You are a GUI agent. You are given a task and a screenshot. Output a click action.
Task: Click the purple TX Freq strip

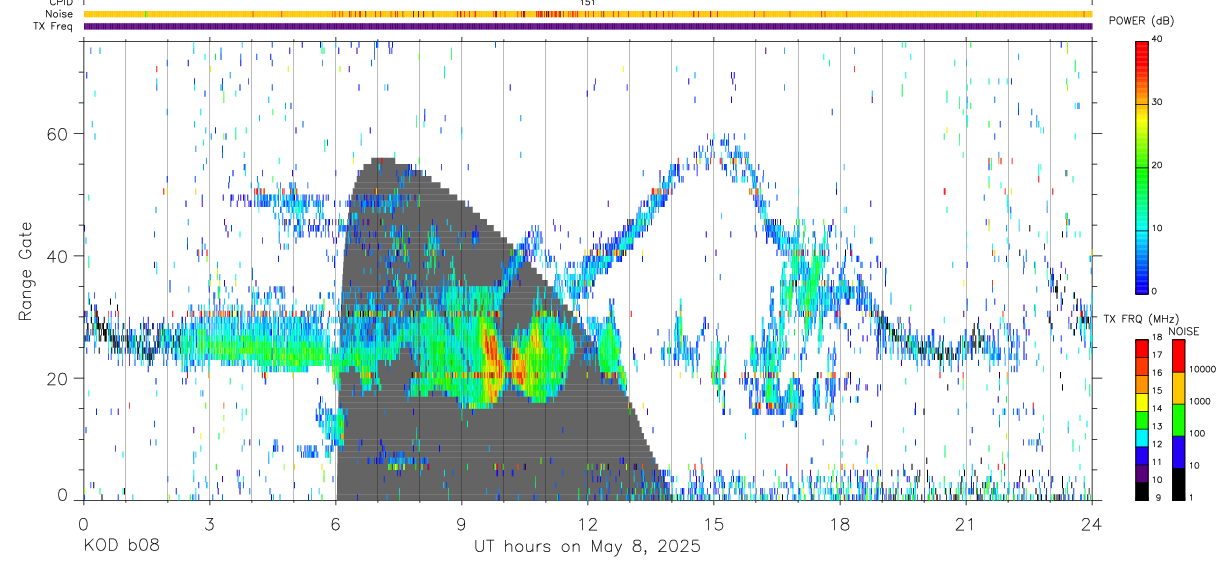587,26
